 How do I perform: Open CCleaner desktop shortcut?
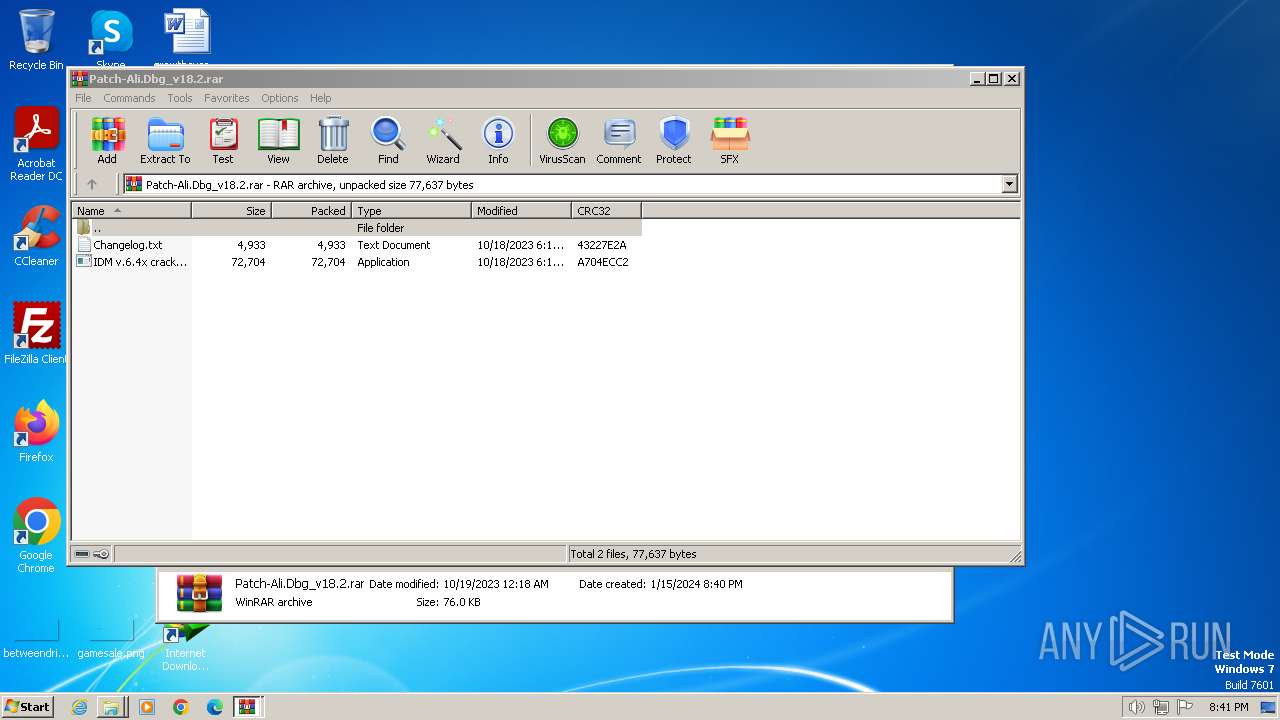click(36, 236)
